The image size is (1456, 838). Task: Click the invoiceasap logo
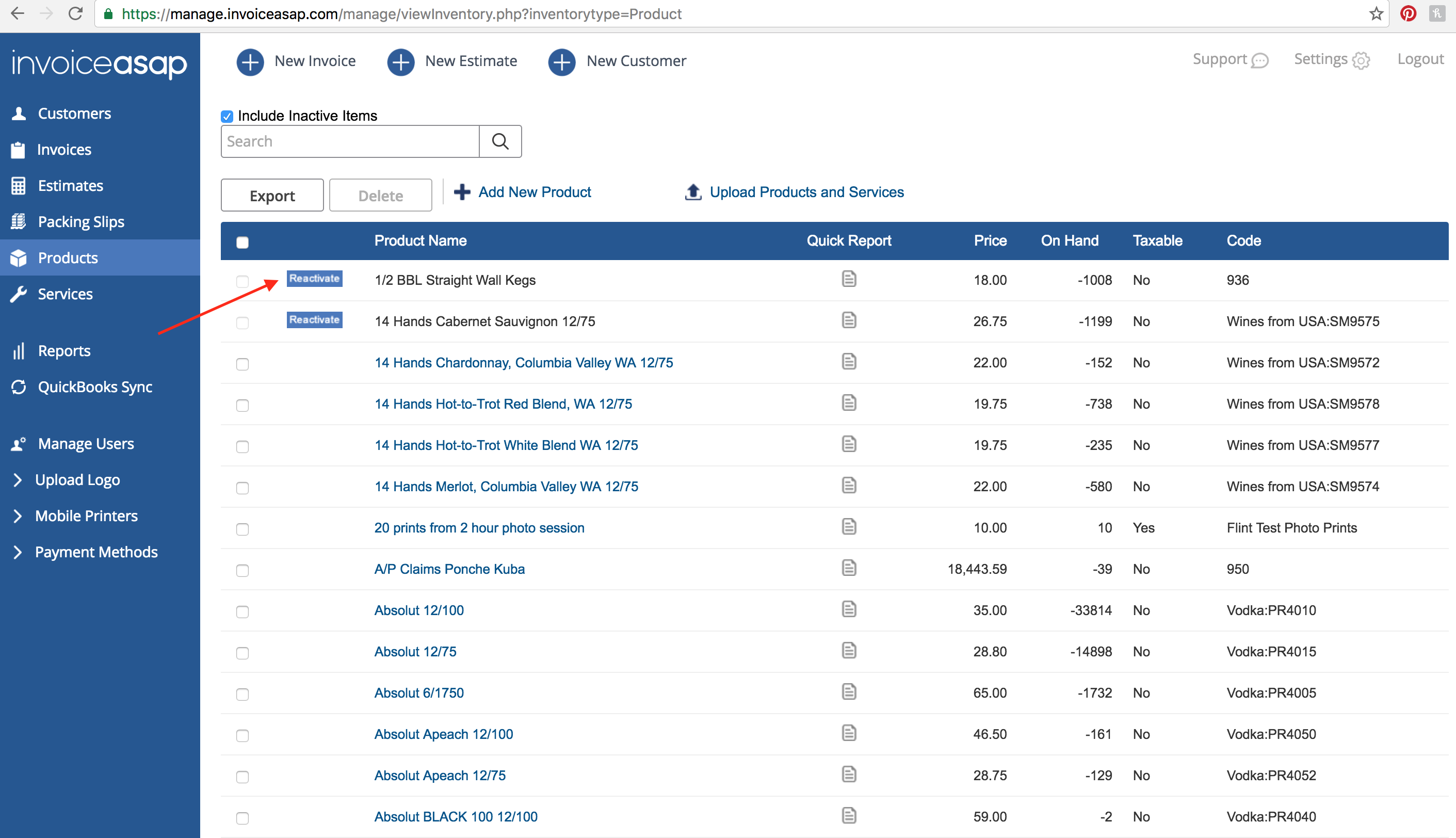(x=100, y=63)
